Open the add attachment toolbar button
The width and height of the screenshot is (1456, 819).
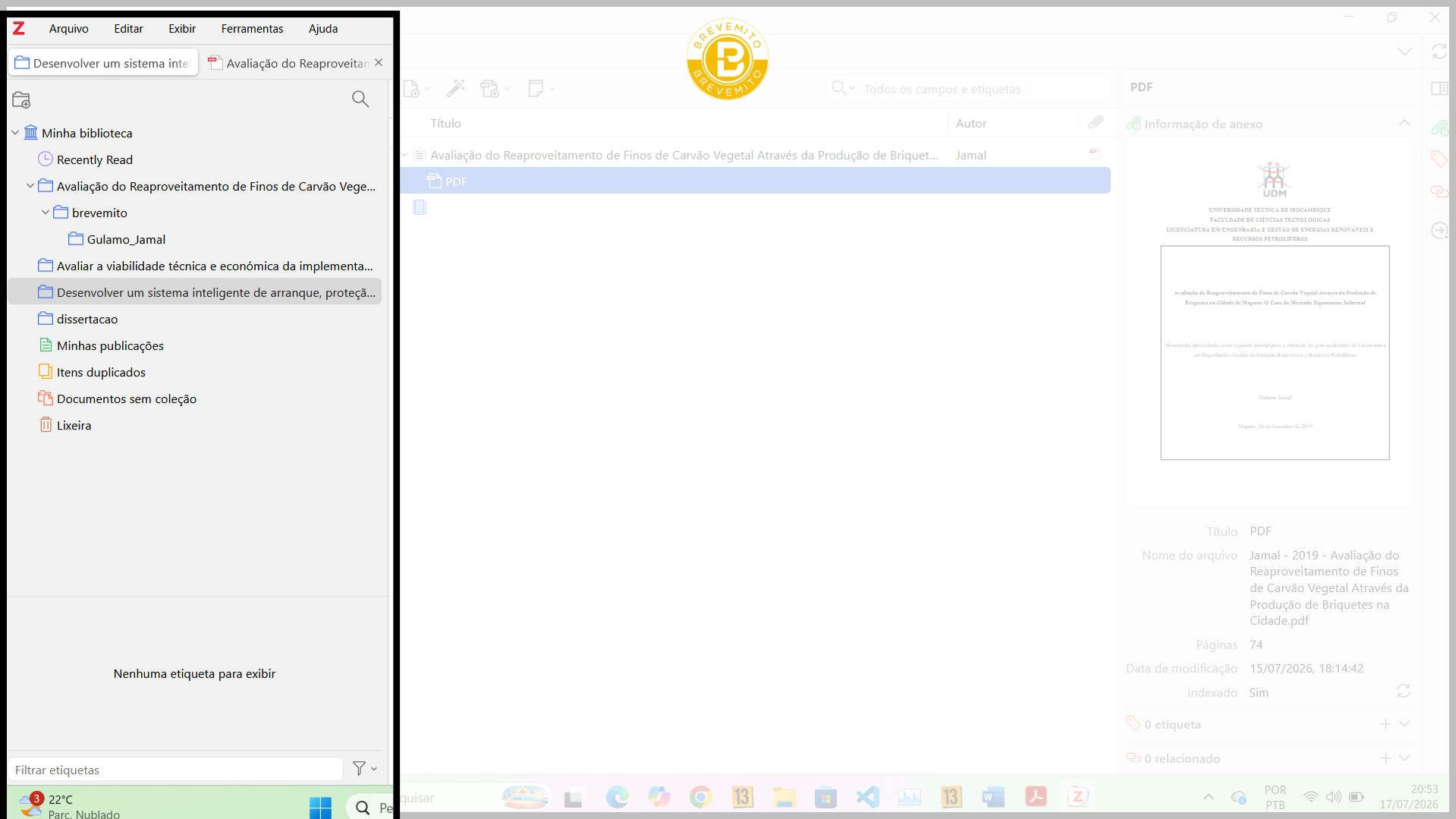[x=495, y=89]
